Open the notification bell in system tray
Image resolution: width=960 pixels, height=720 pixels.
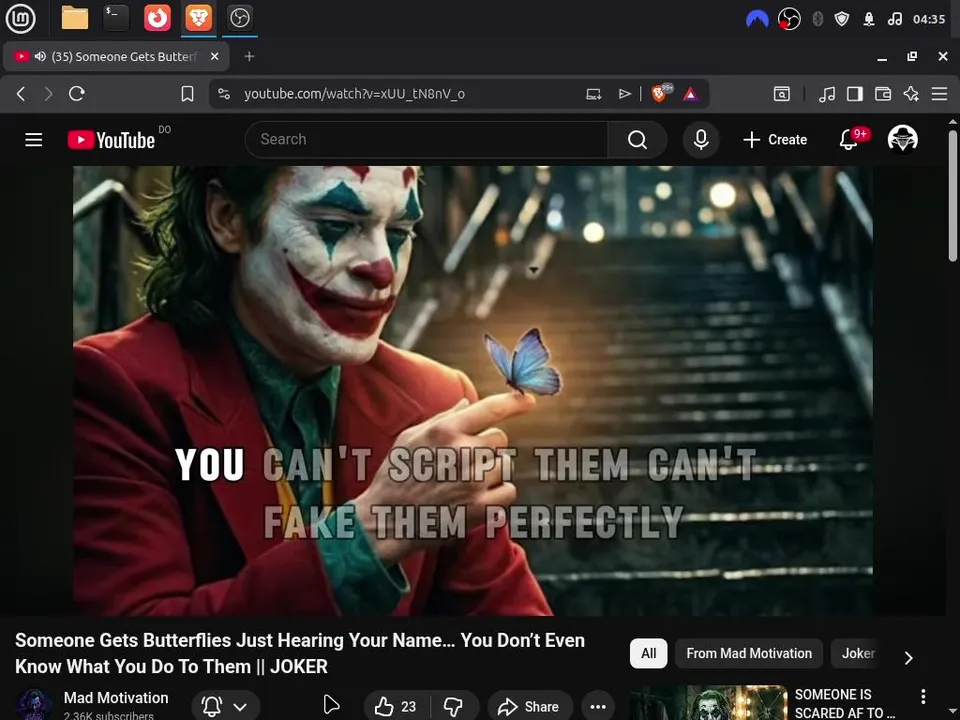coord(869,19)
